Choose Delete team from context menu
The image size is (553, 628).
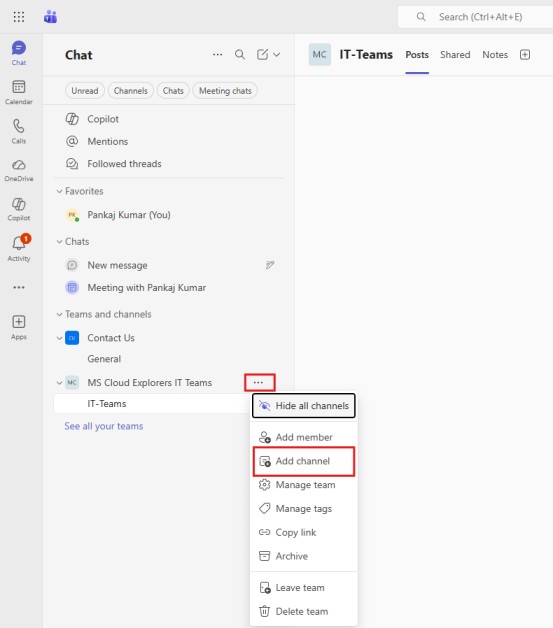pyautogui.click(x=304, y=612)
